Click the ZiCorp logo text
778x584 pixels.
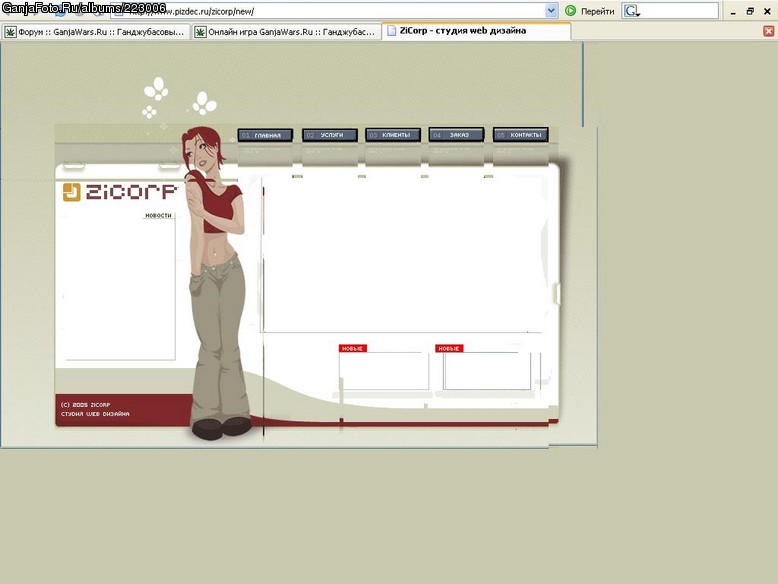click(131, 192)
